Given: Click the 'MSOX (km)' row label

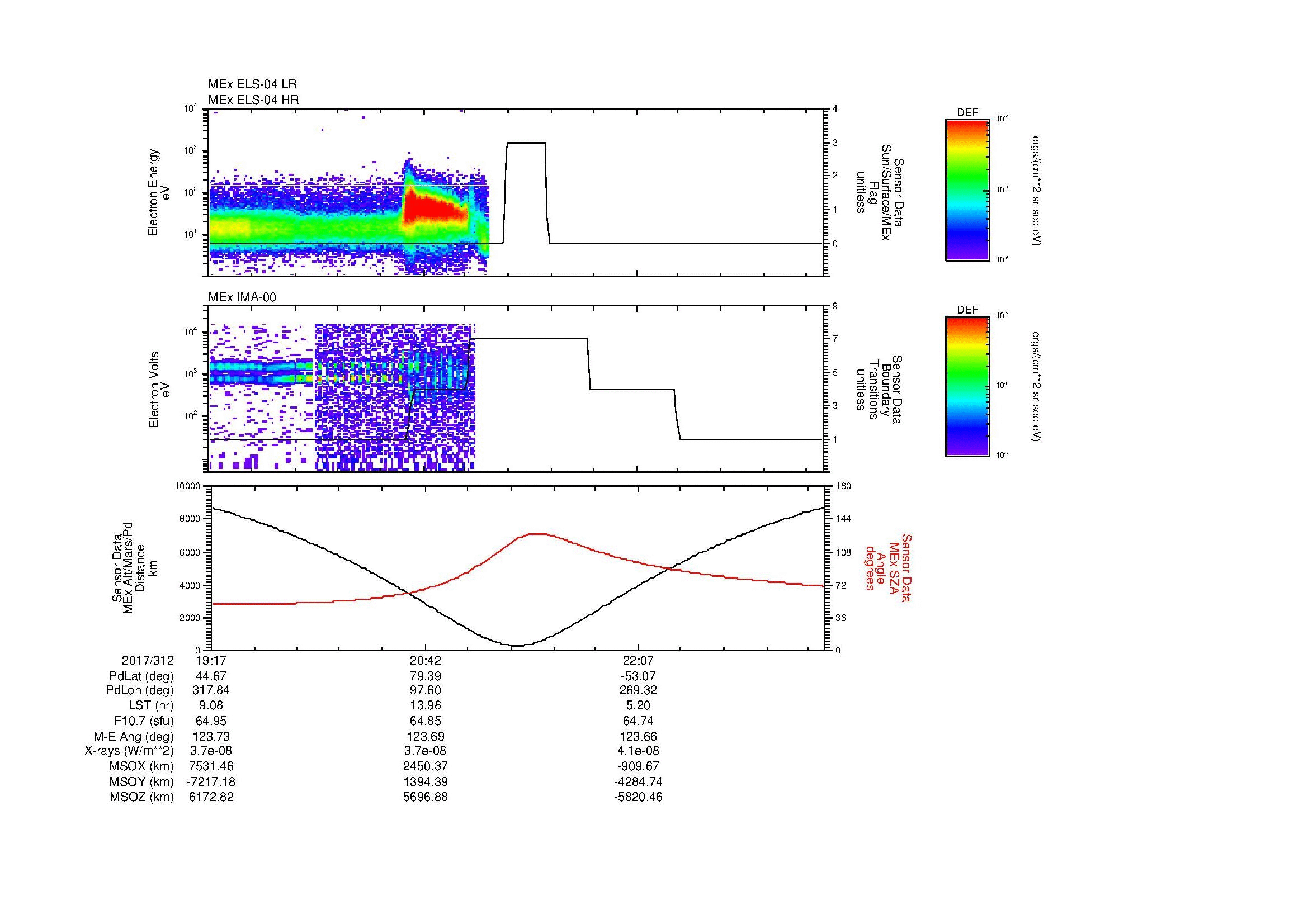Looking at the screenshot, I should [142, 767].
